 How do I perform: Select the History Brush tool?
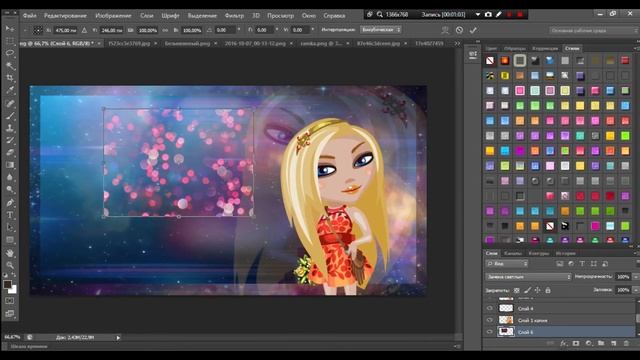click(x=10, y=140)
